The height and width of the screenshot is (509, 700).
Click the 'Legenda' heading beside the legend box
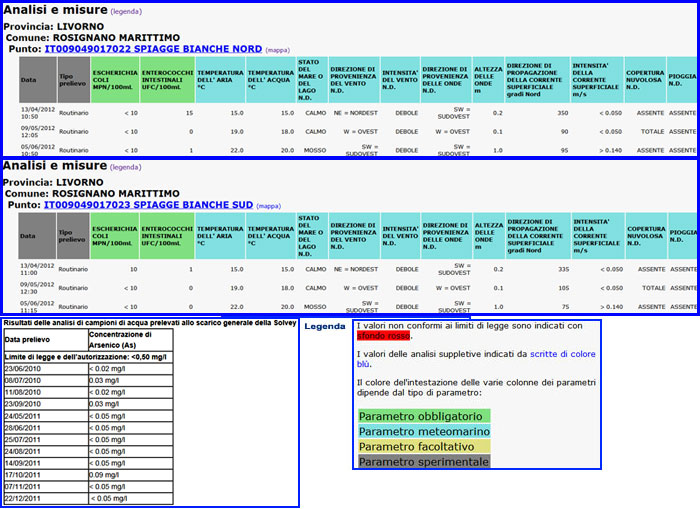325,326
